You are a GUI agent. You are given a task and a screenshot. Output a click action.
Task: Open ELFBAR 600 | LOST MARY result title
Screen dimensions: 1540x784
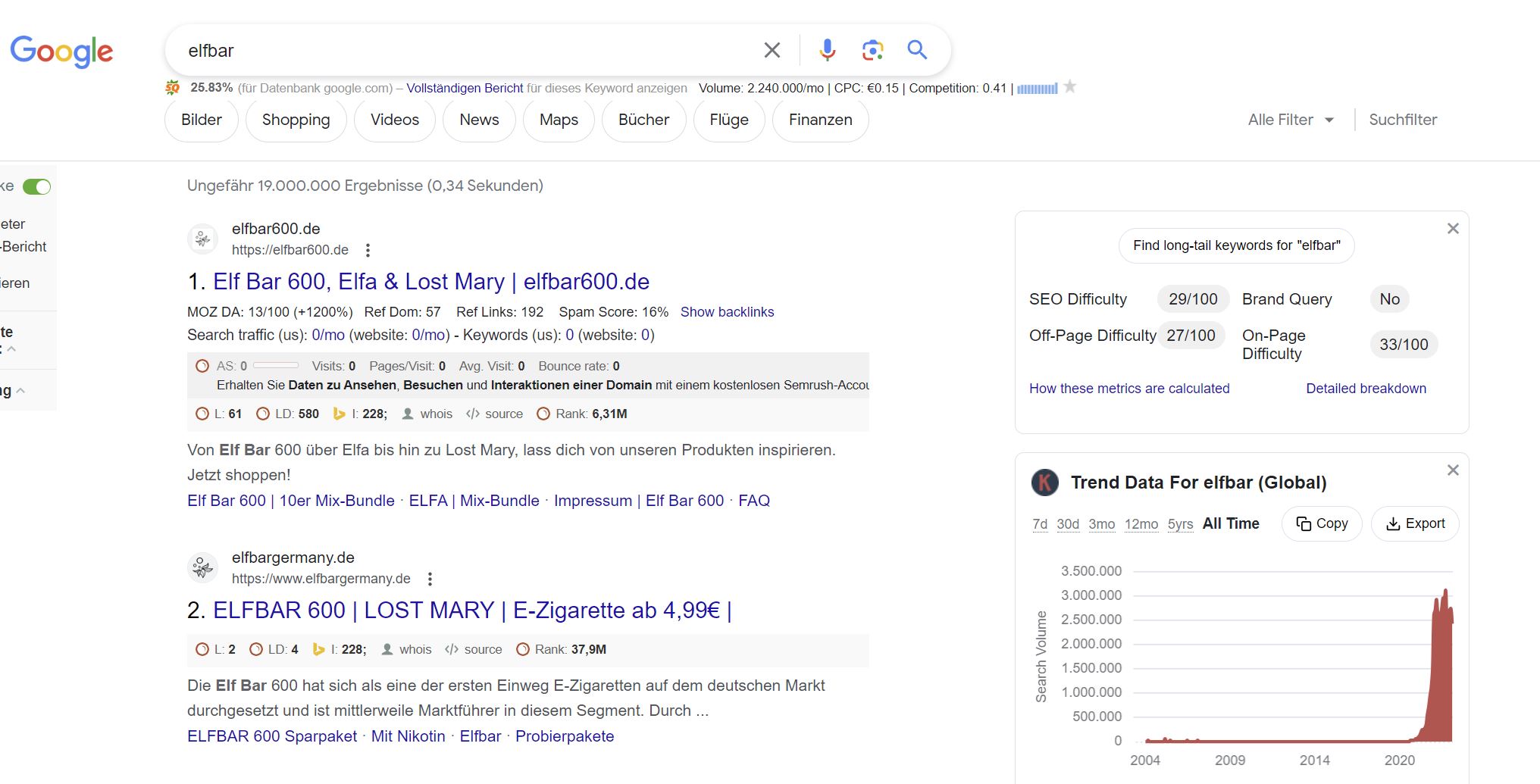pyautogui.click(x=472, y=611)
